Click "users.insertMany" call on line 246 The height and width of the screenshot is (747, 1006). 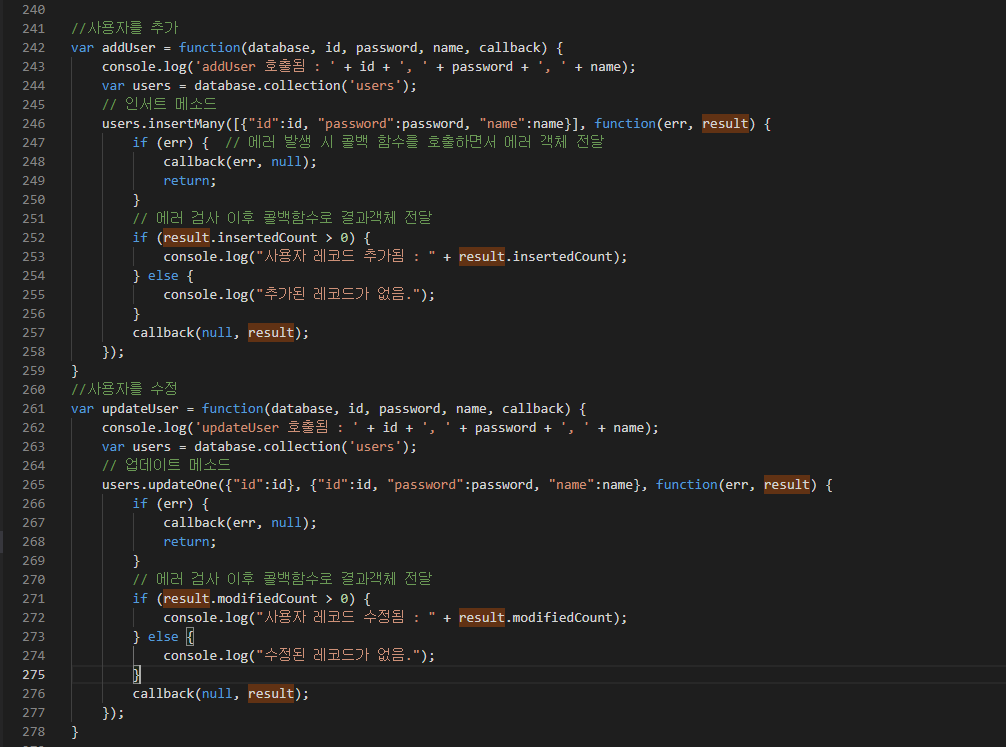(x=163, y=123)
